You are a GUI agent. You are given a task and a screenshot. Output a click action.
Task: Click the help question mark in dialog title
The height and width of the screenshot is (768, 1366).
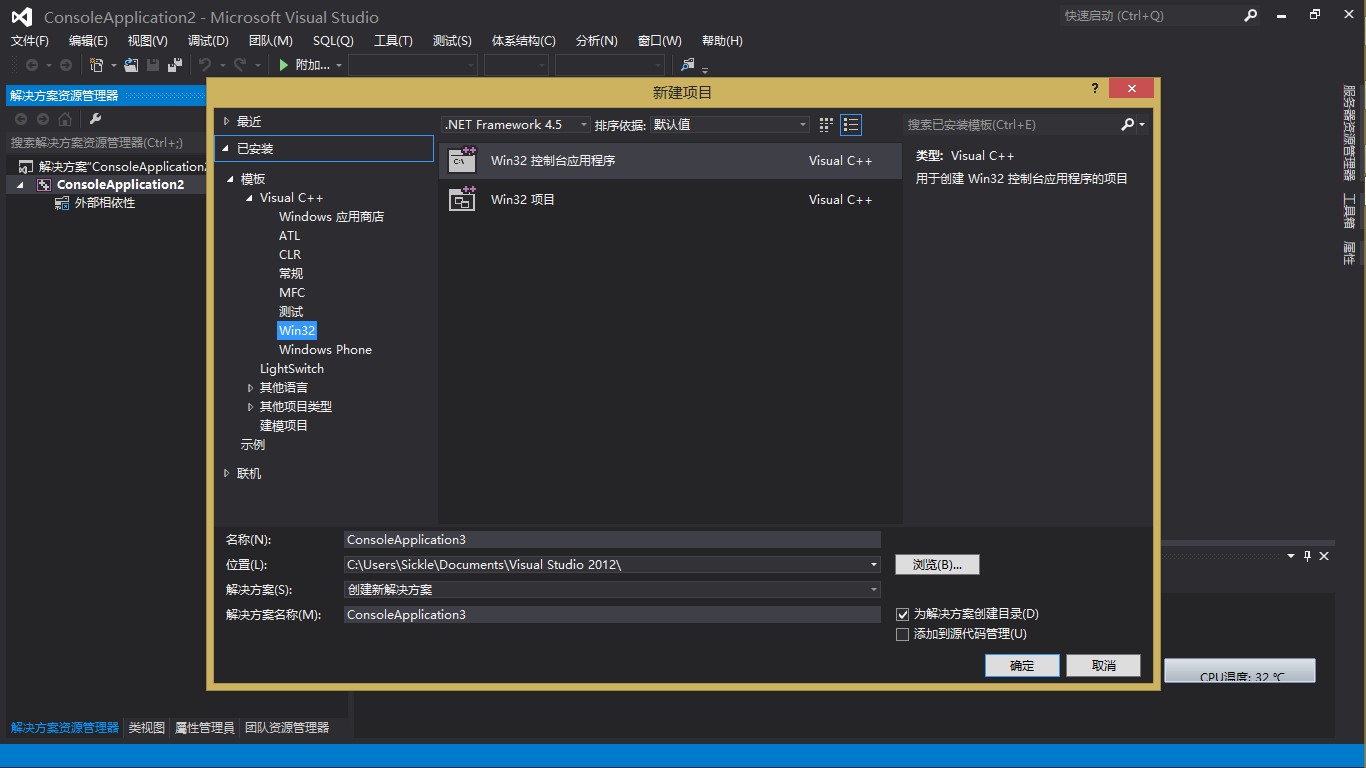[x=1096, y=89]
